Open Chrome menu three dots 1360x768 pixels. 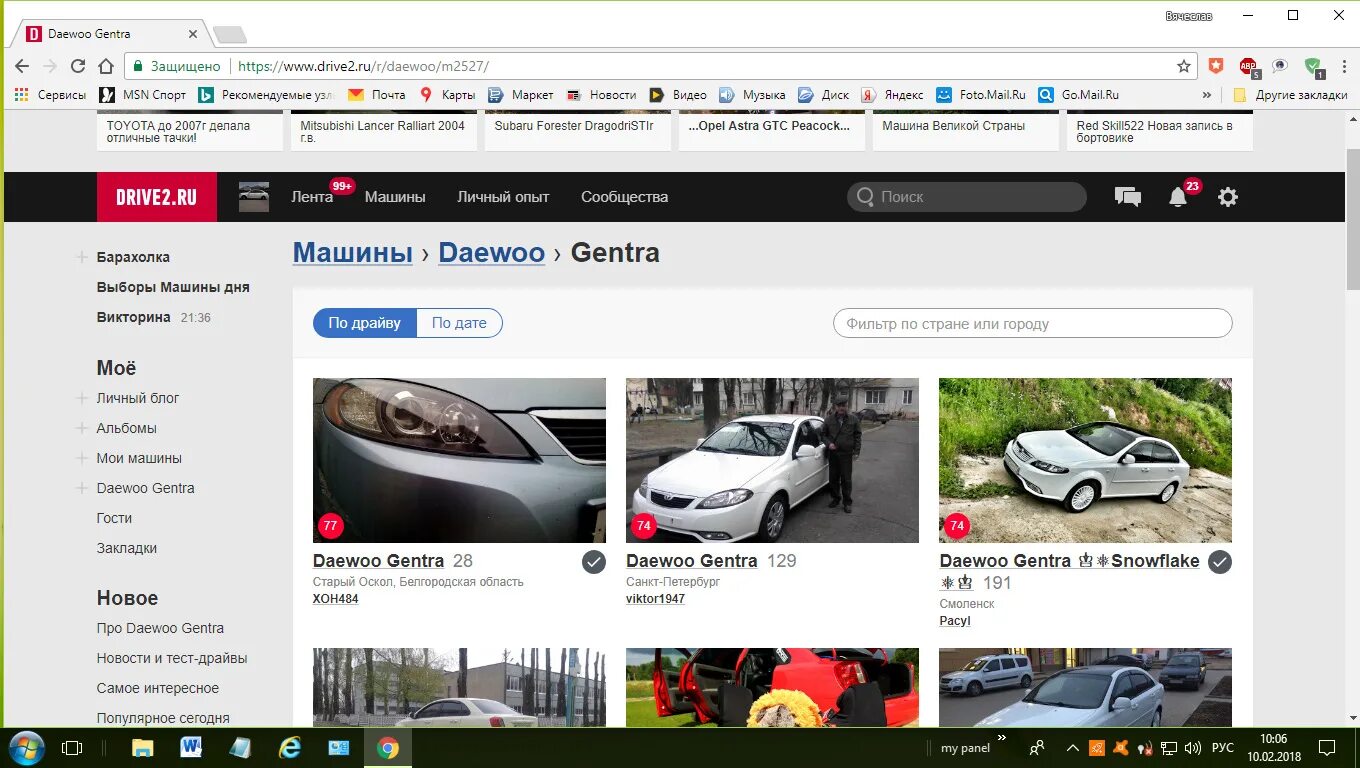point(1342,66)
